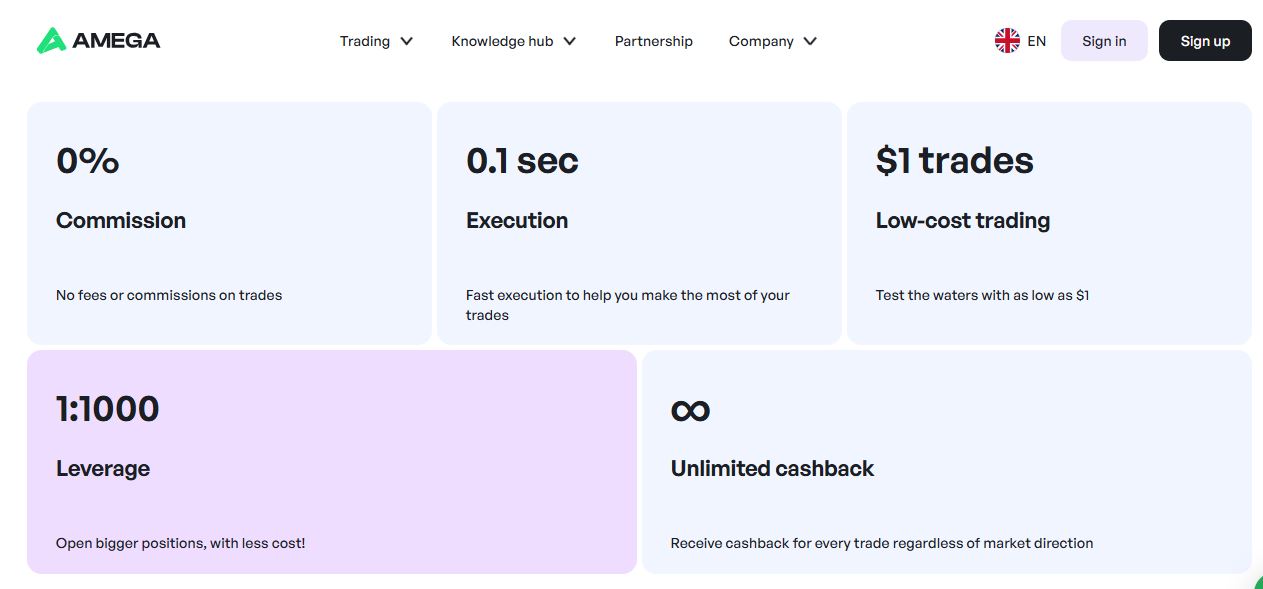Open the Trading menu
Image resolution: width=1263 pixels, height=589 pixels.
coord(365,41)
